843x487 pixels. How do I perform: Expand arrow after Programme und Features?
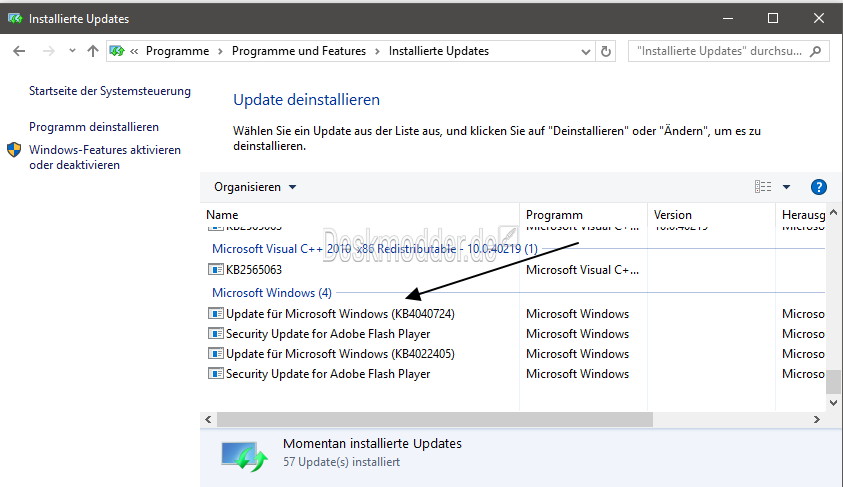click(x=377, y=51)
